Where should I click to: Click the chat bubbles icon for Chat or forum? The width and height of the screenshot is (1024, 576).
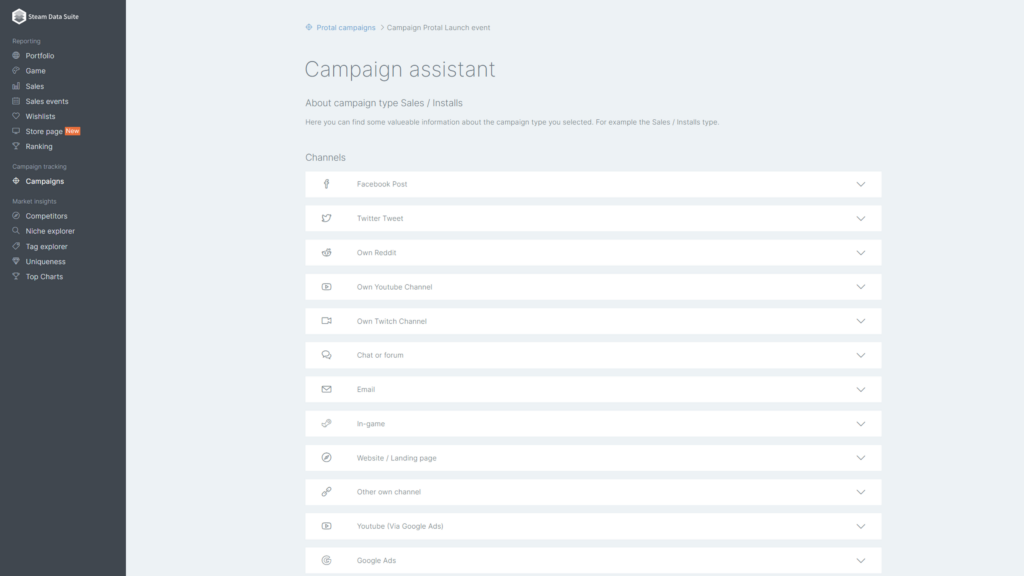click(x=327, y=355)
